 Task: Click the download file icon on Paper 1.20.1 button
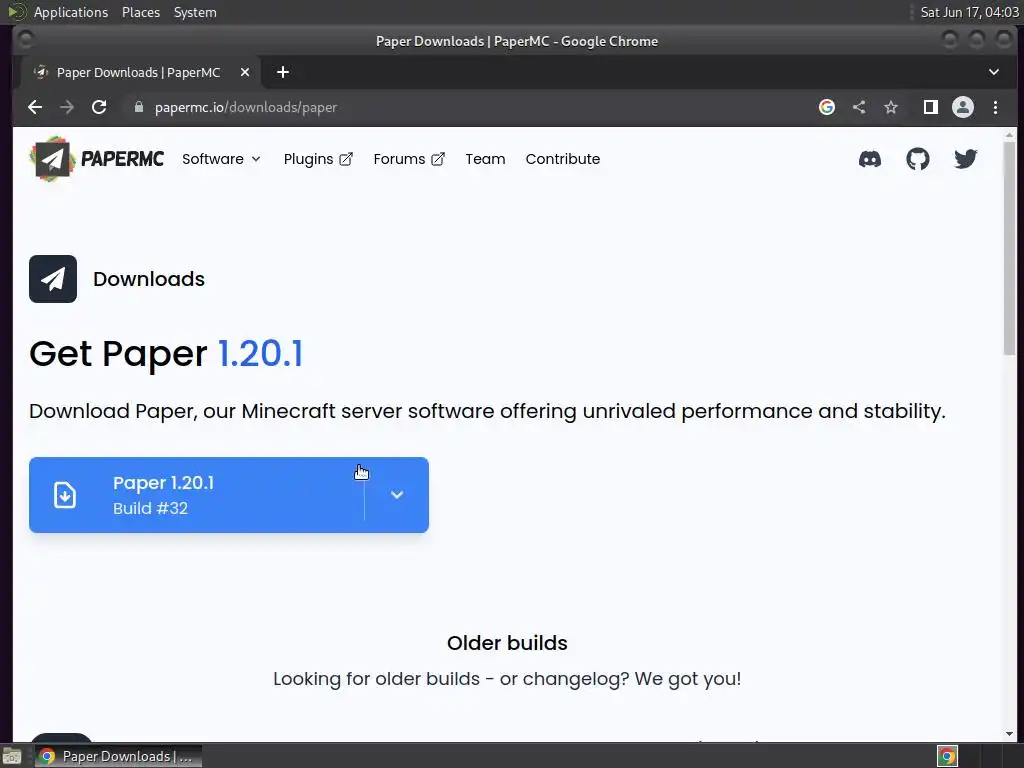65,495
